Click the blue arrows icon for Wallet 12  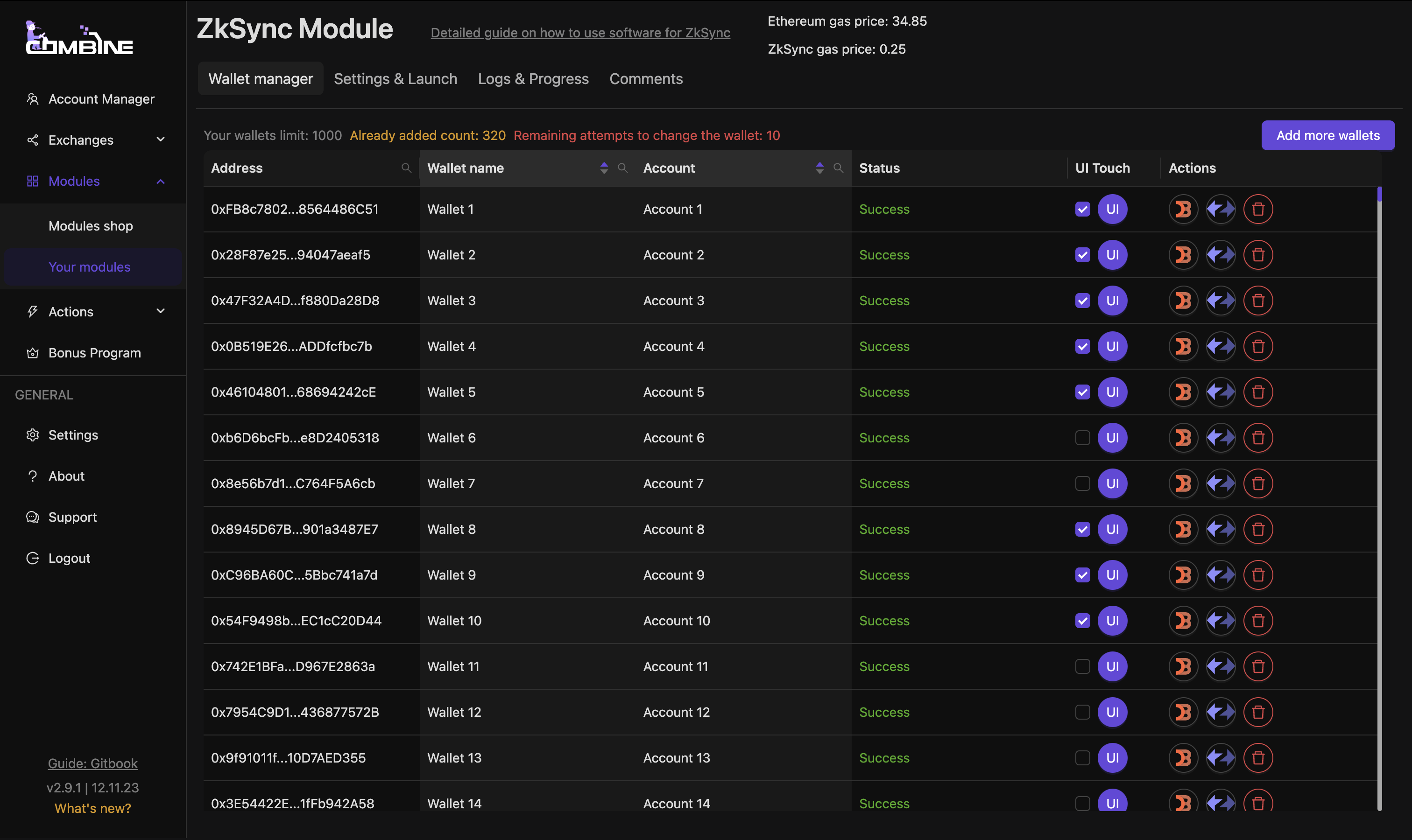coord(1221,712)
